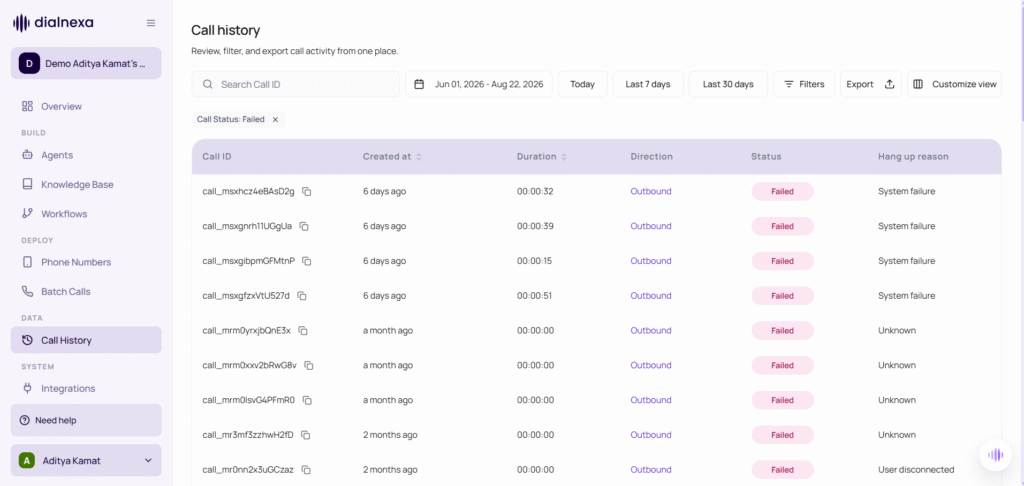The width and height of the screenshot is (1024, 486).
Task: Click the search magnifier icon
Action: (x=208, y=84)
